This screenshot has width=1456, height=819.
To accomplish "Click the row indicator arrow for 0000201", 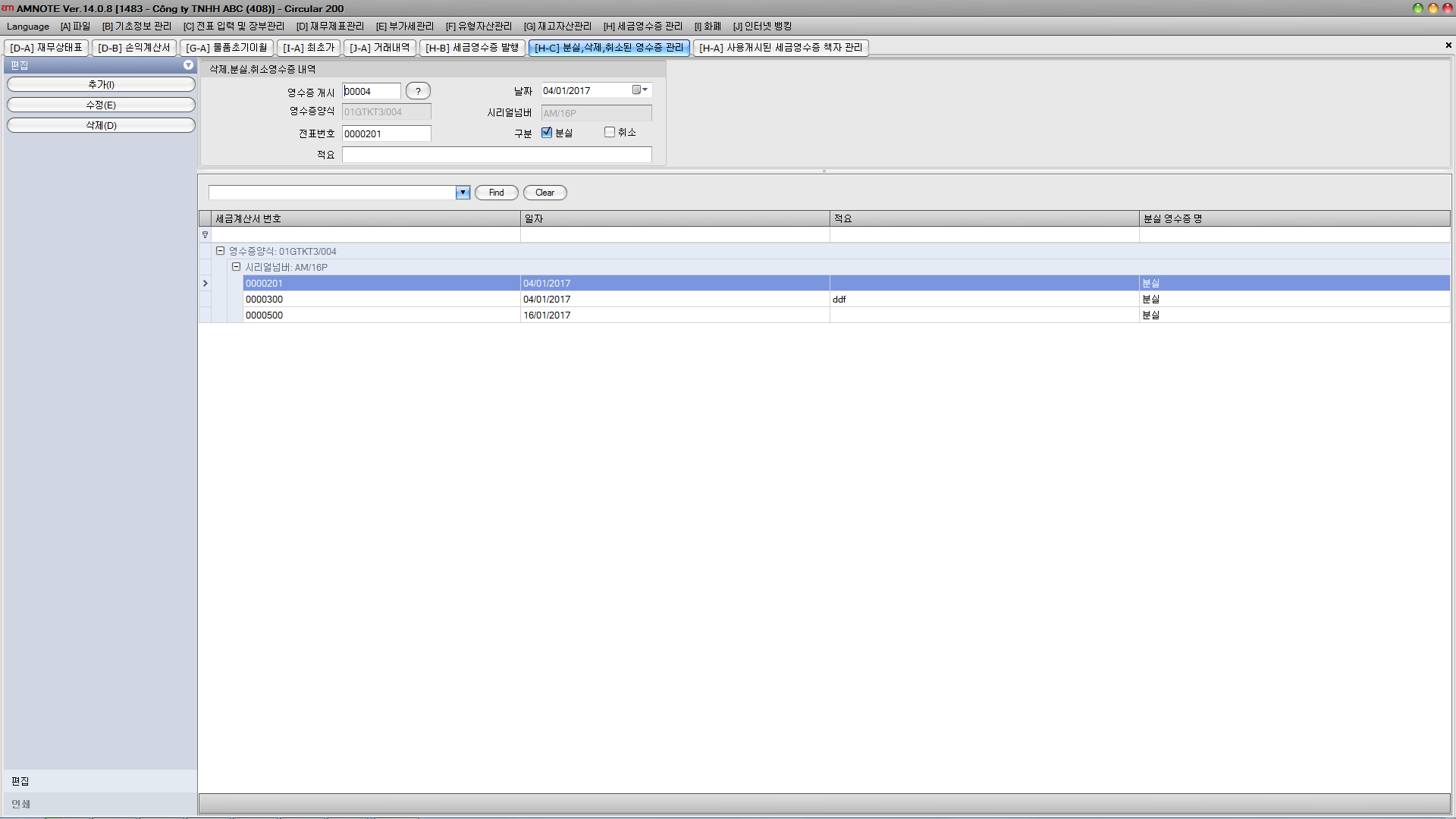I will pos(205,284).
